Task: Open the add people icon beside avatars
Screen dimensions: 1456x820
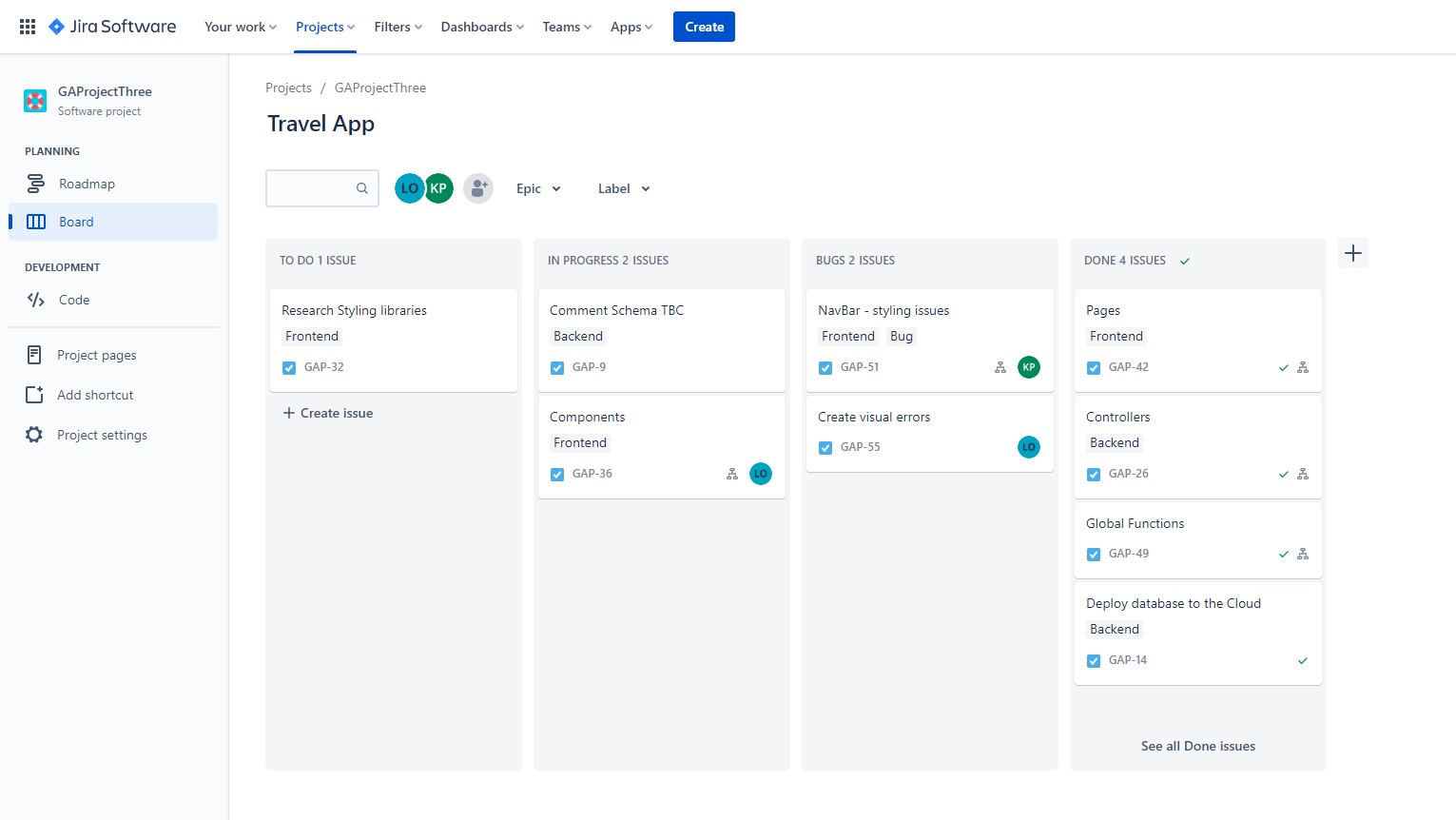Action: [x=478, y=188]
